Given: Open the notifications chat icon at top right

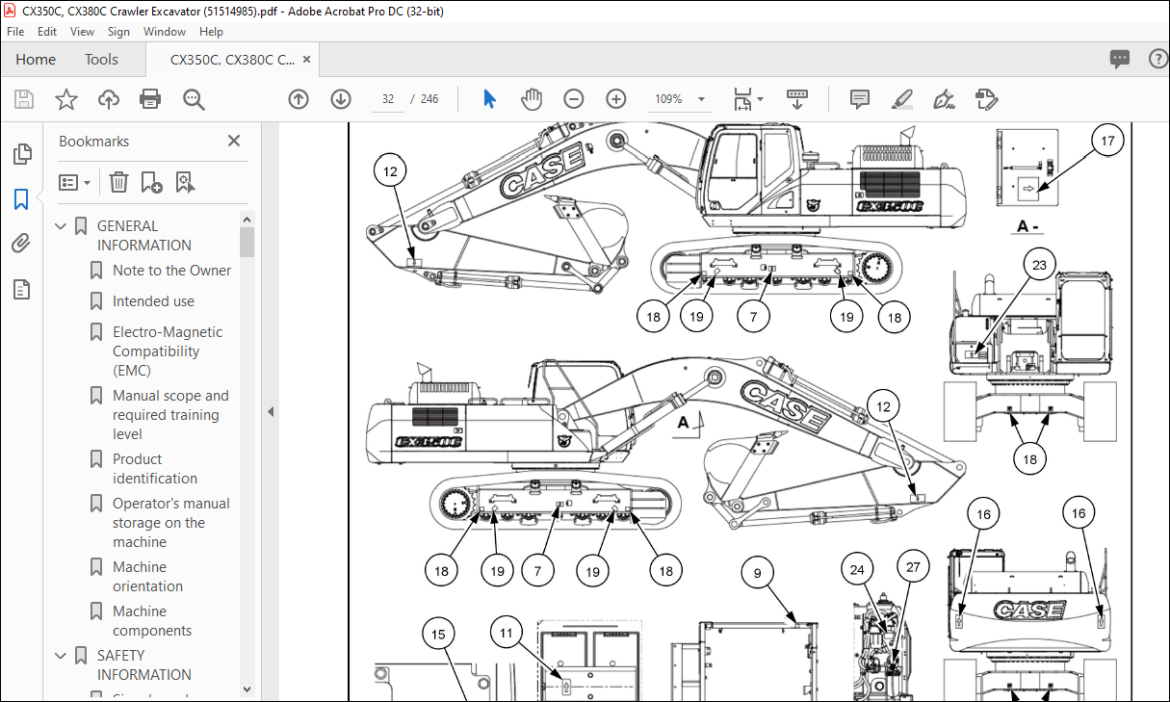Looking at the screenshot, I should coord(1119,59).
